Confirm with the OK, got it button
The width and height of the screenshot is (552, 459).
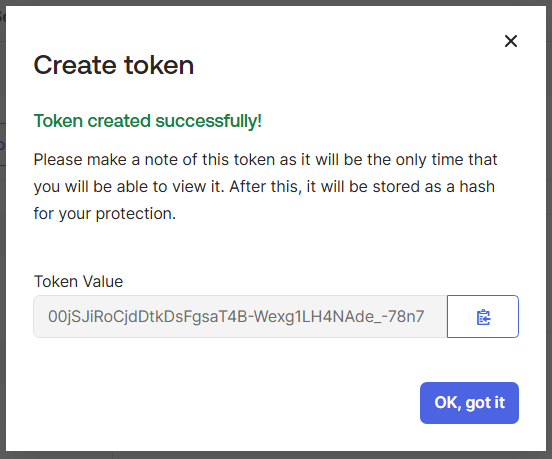(469, 403)
